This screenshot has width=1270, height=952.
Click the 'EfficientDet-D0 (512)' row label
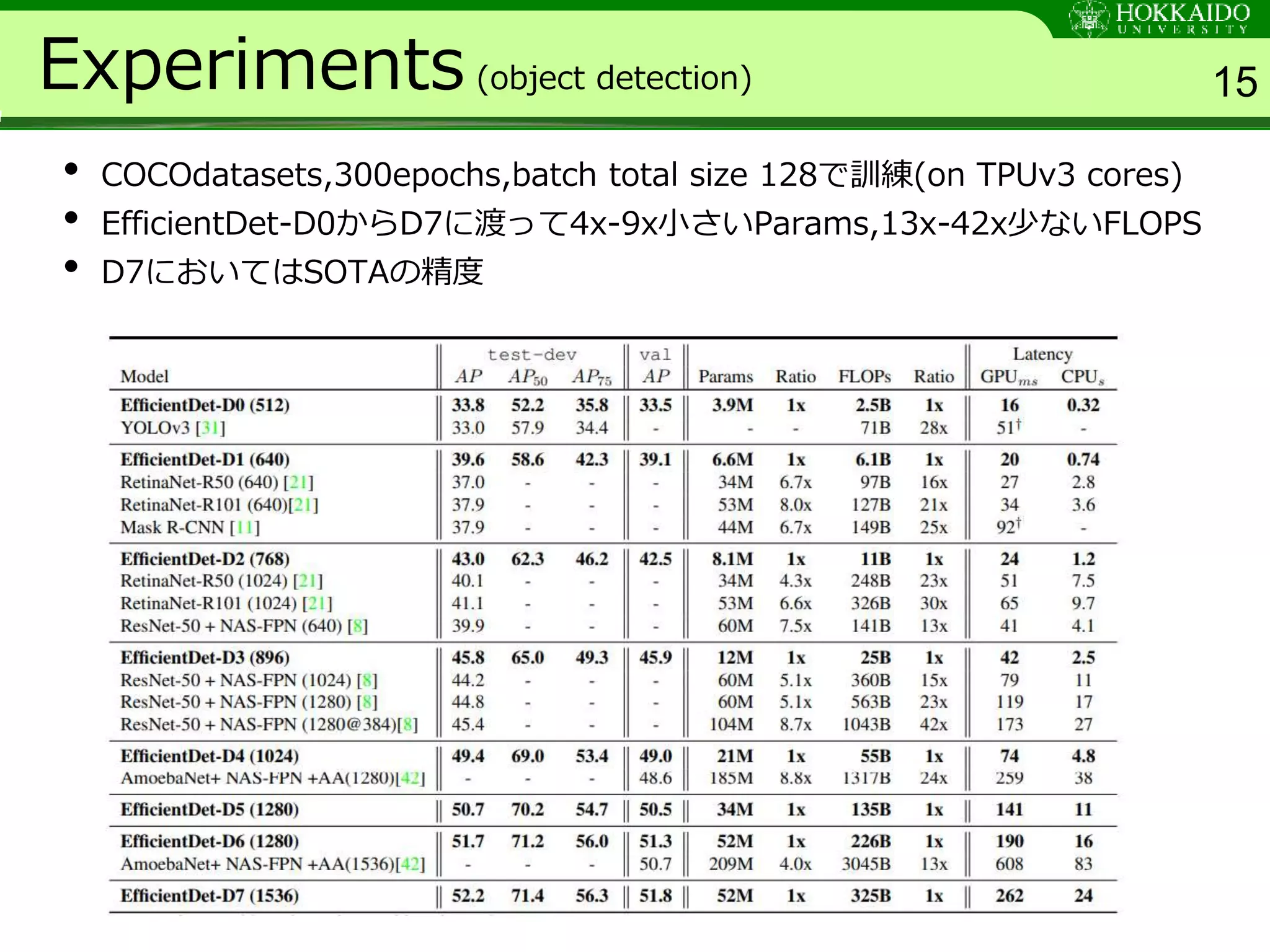pos(205,405)
